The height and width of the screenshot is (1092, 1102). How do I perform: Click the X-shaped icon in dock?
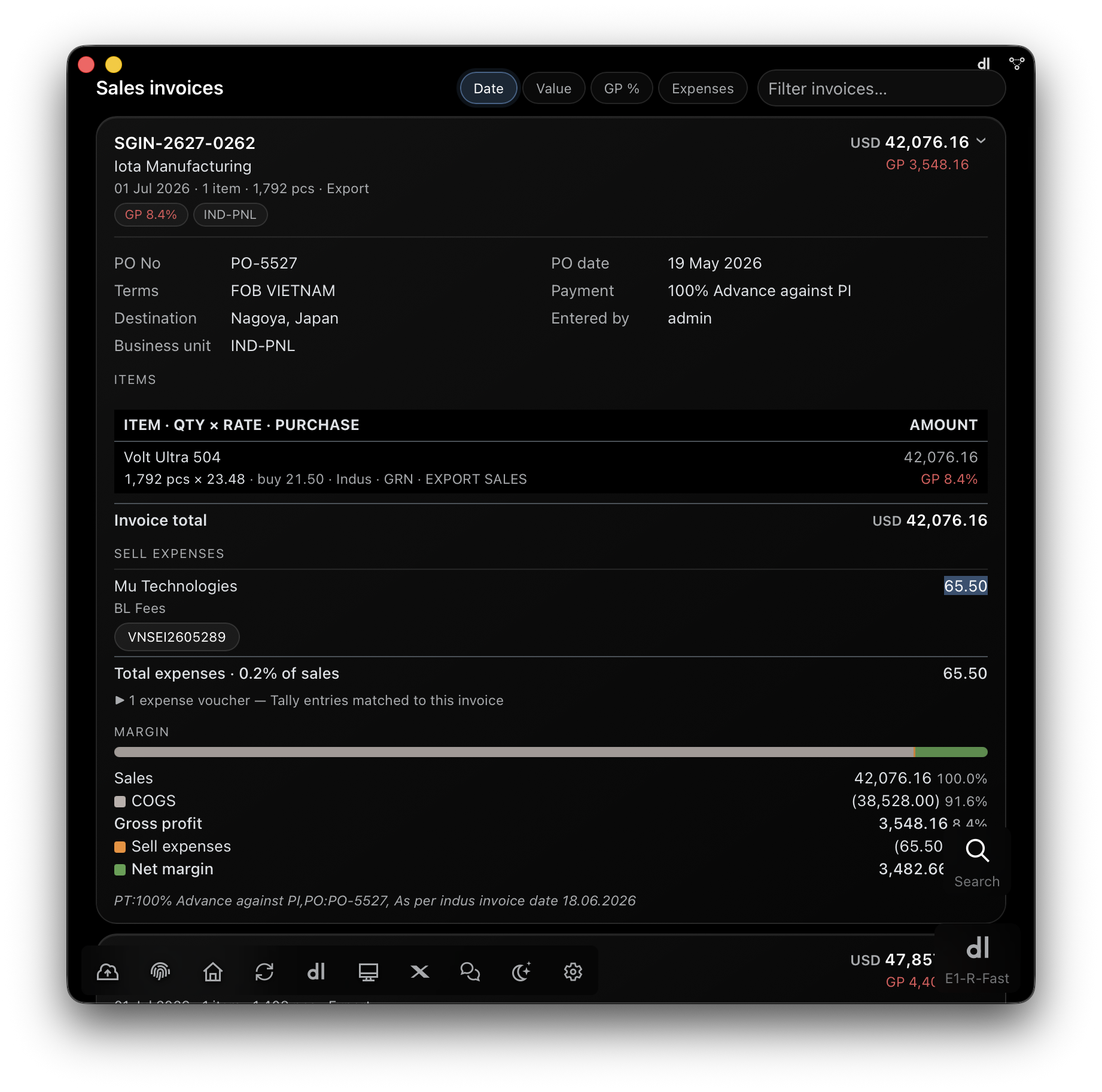point(420,972)
